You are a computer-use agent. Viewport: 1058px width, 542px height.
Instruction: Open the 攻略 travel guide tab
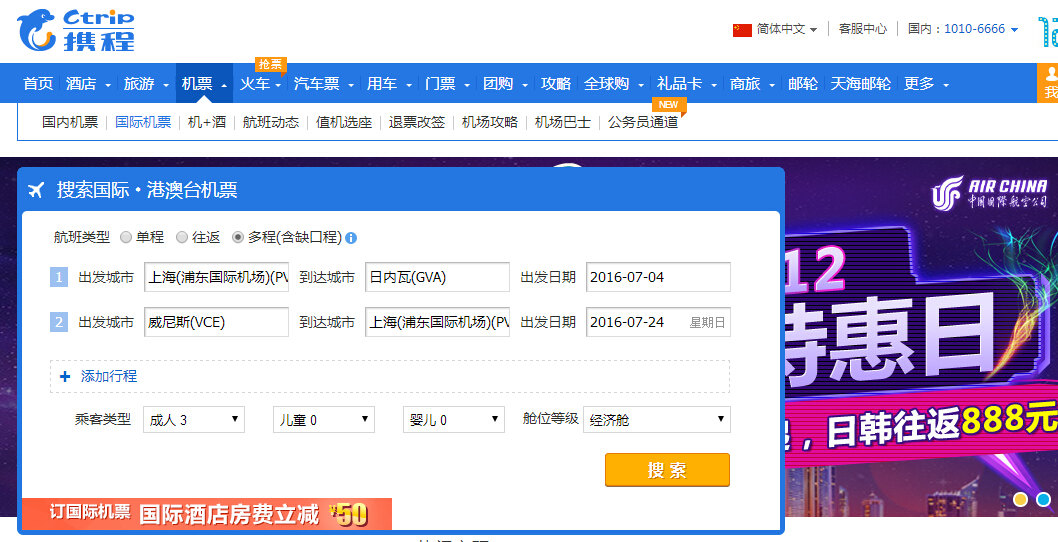tap(556, 84)
